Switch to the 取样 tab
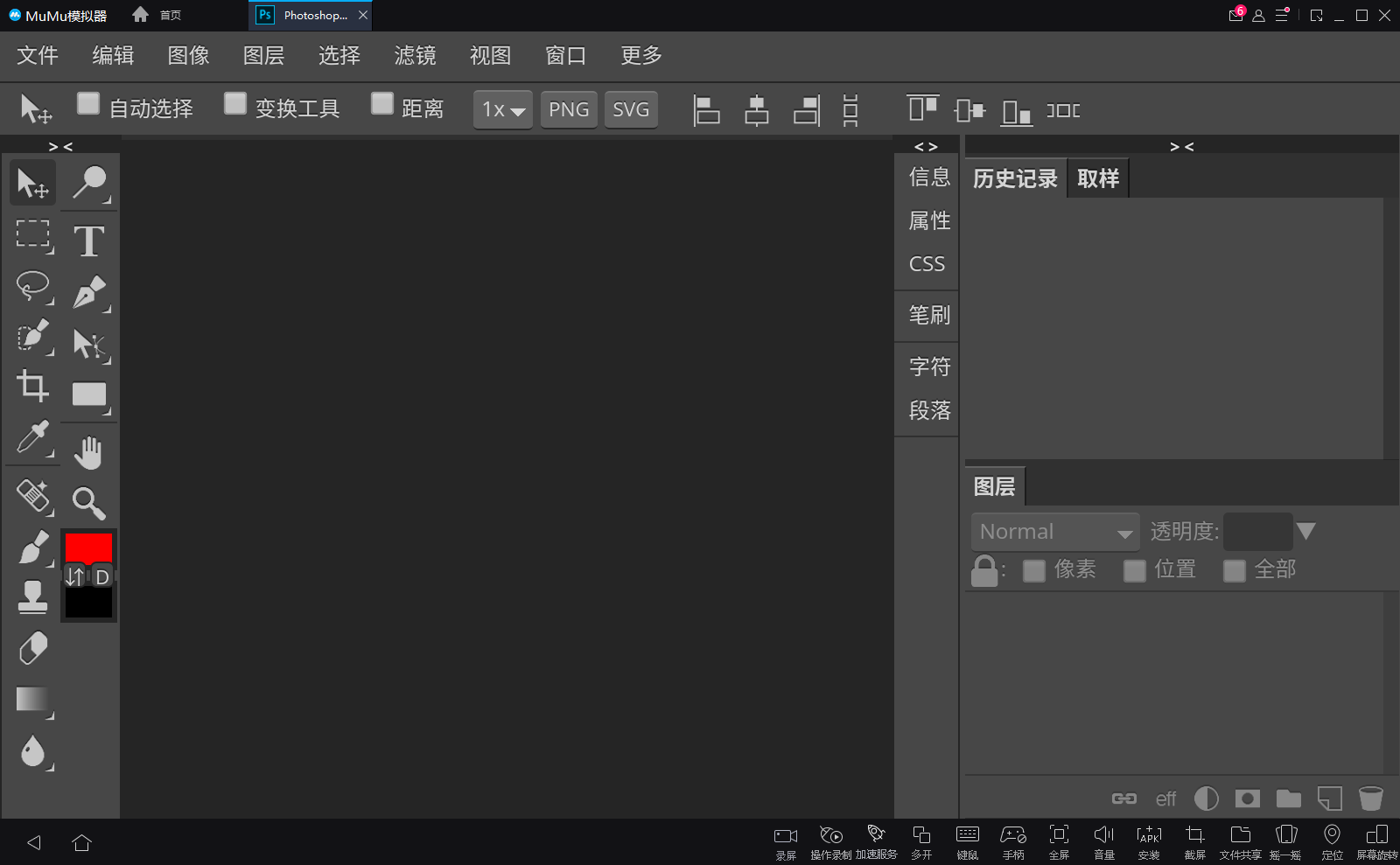 [1097, 179]
